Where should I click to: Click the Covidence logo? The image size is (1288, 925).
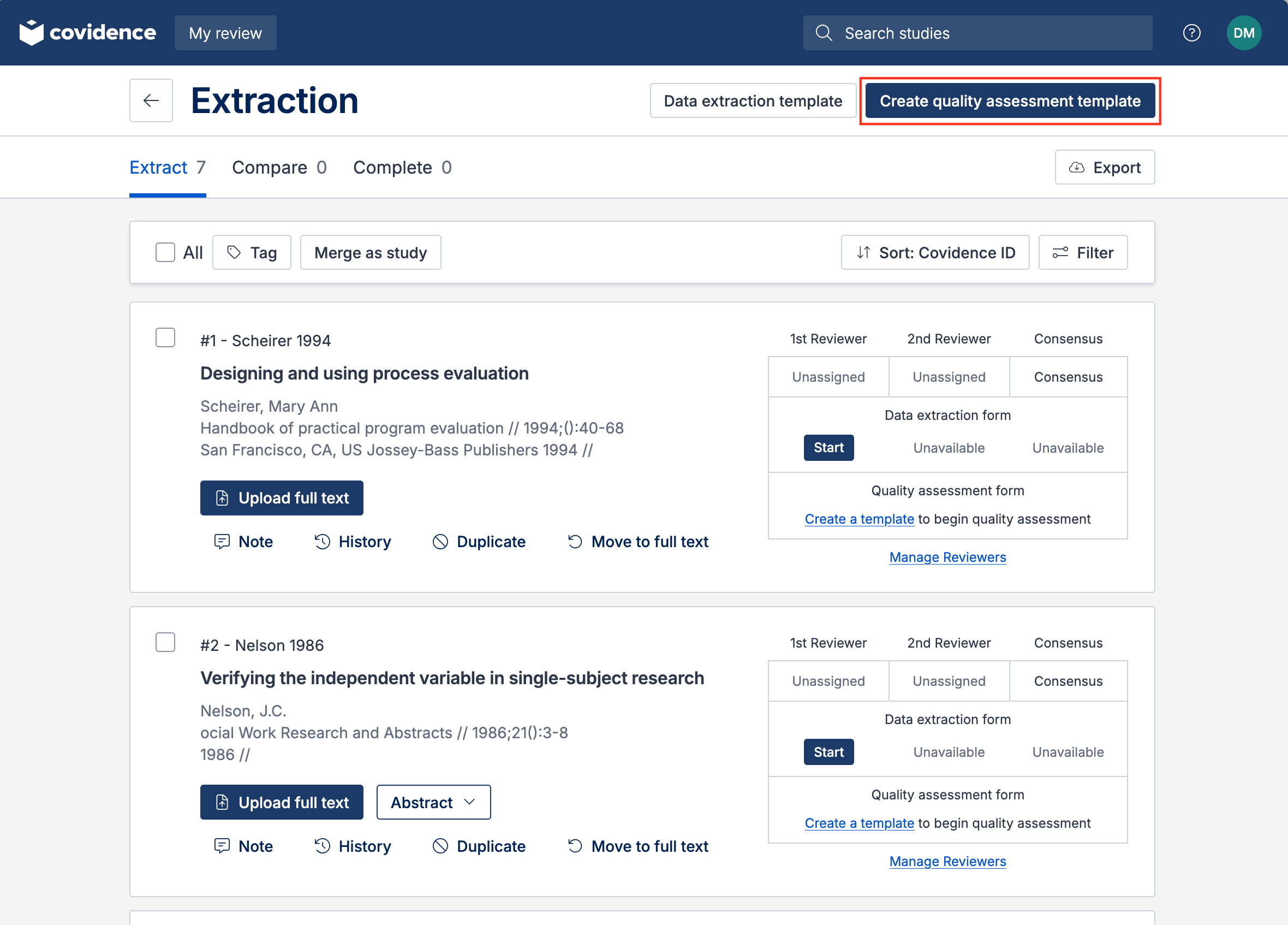pos(87,33)
